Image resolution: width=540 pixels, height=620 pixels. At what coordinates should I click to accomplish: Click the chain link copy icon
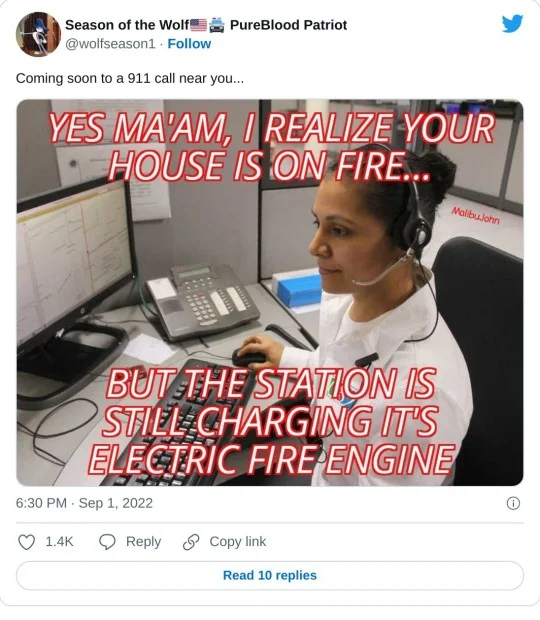coord(191,542)
